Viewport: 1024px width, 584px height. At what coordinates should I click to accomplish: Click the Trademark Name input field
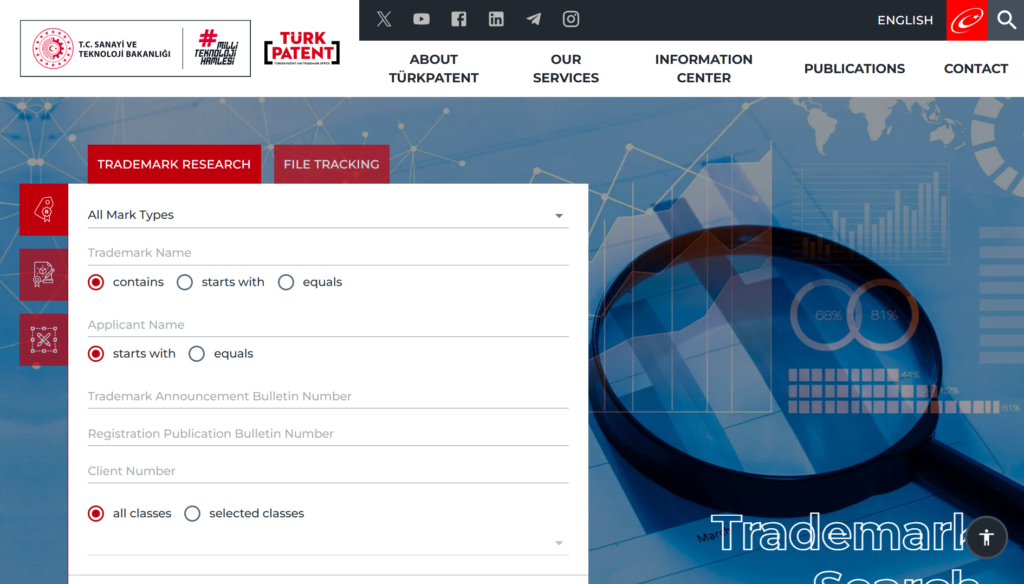coord(328,253)
